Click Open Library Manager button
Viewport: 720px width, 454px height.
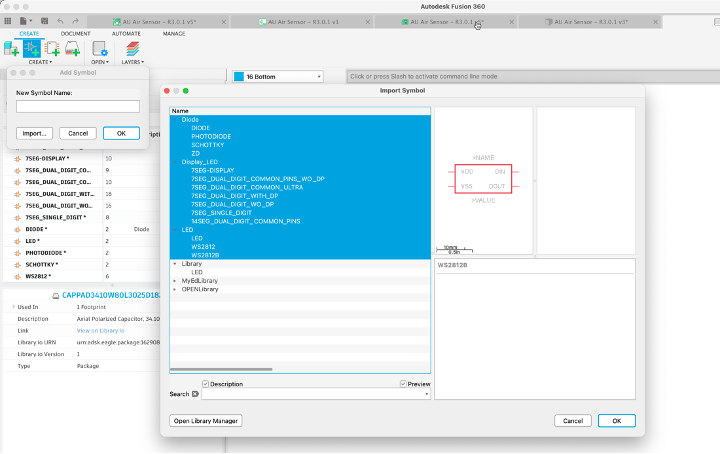(206, 420)
